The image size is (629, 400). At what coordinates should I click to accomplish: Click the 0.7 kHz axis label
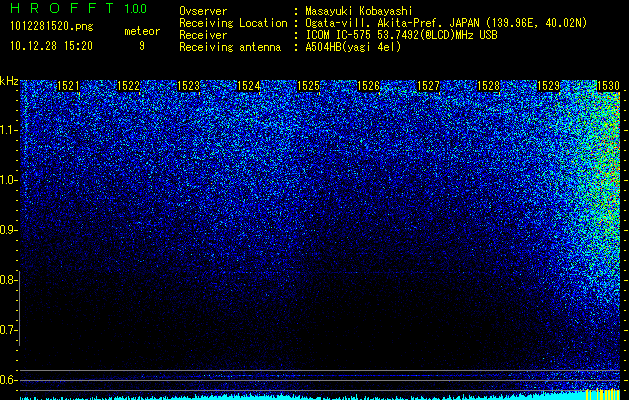point(8,330)
